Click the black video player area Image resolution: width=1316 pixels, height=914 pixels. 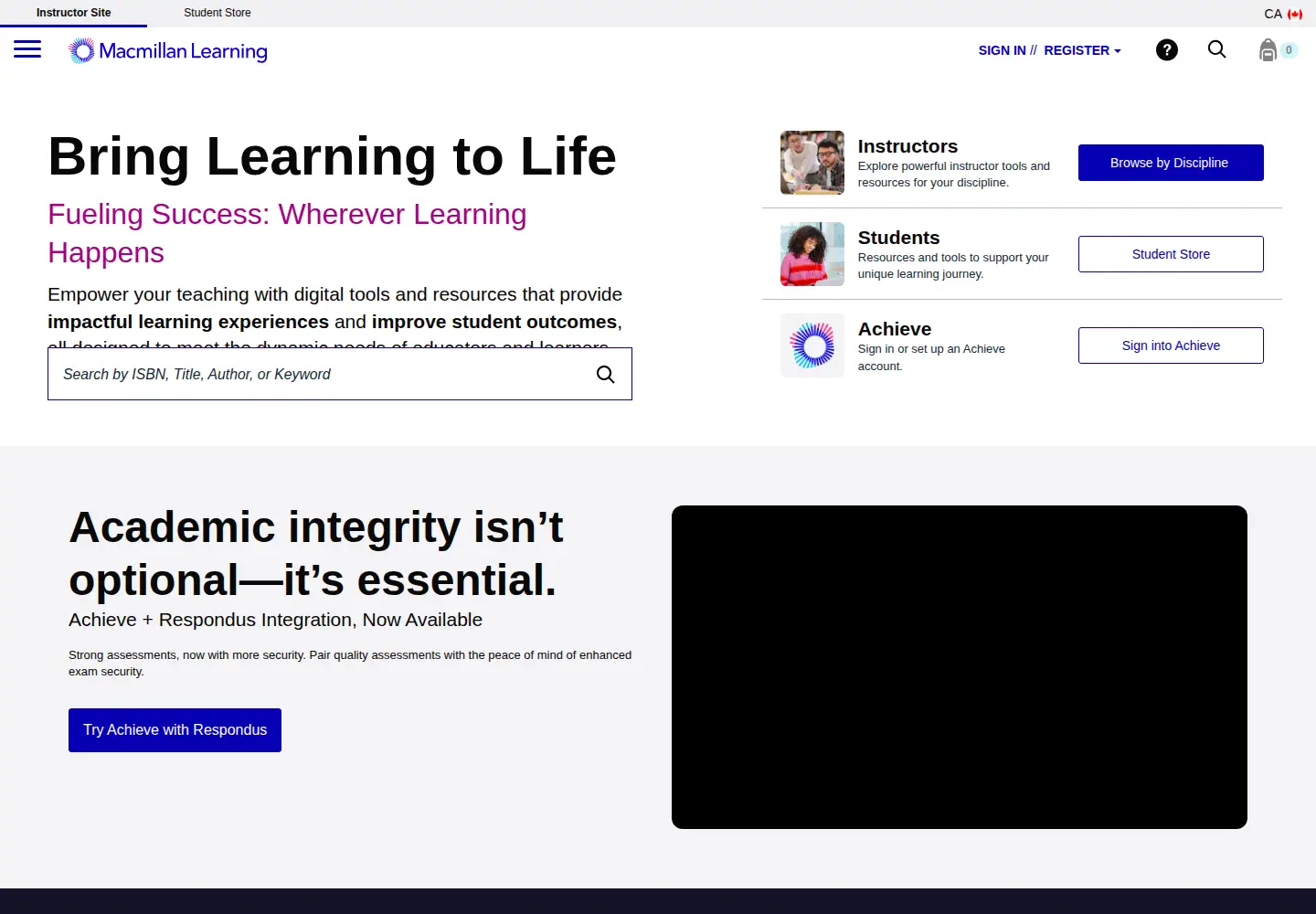coord(960,667)
